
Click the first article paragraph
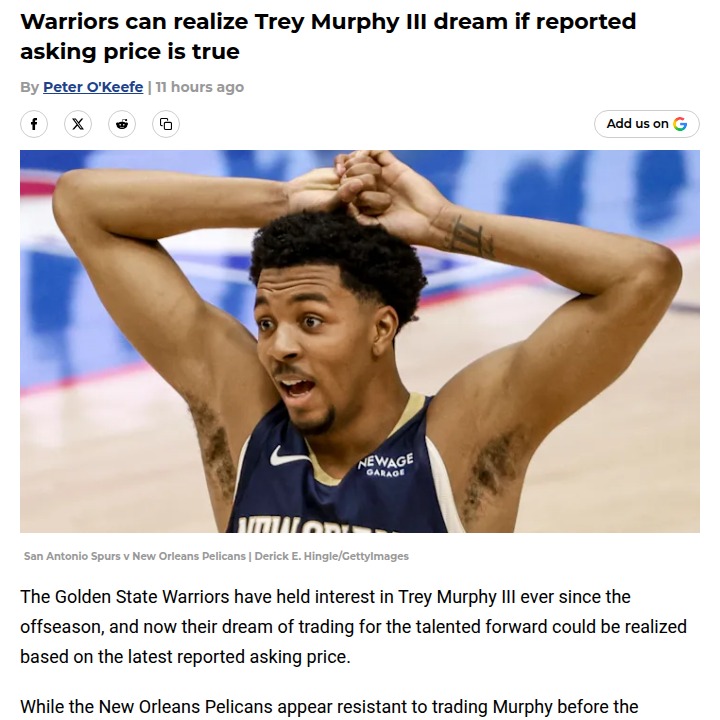click(353, 627)
